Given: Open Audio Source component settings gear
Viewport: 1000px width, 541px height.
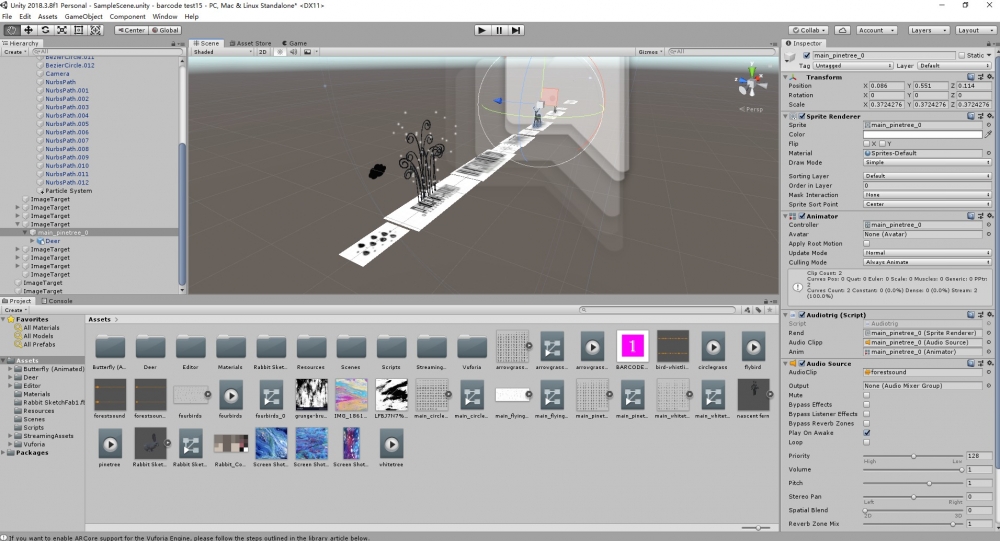Looking at the screenshot, I should 990,363.
